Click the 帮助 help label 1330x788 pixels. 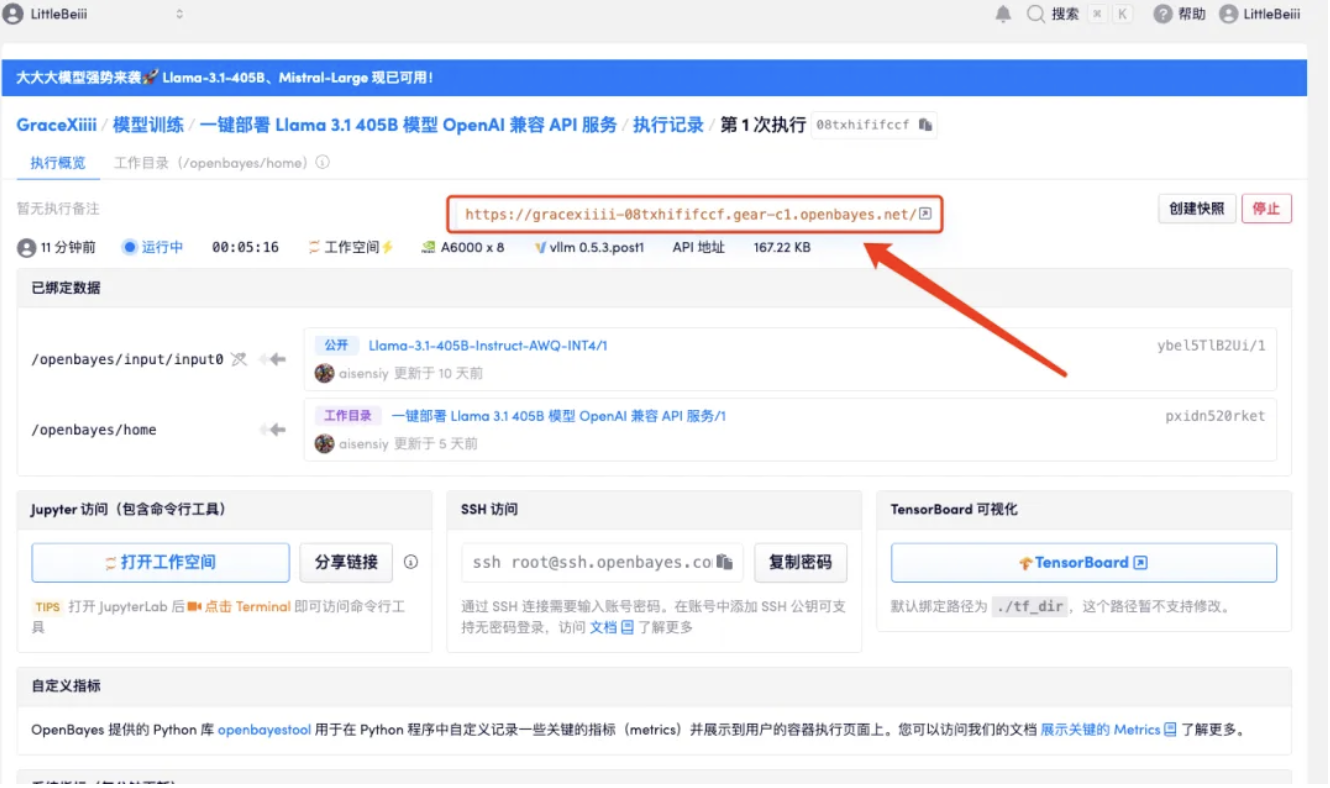[1191, 14]
